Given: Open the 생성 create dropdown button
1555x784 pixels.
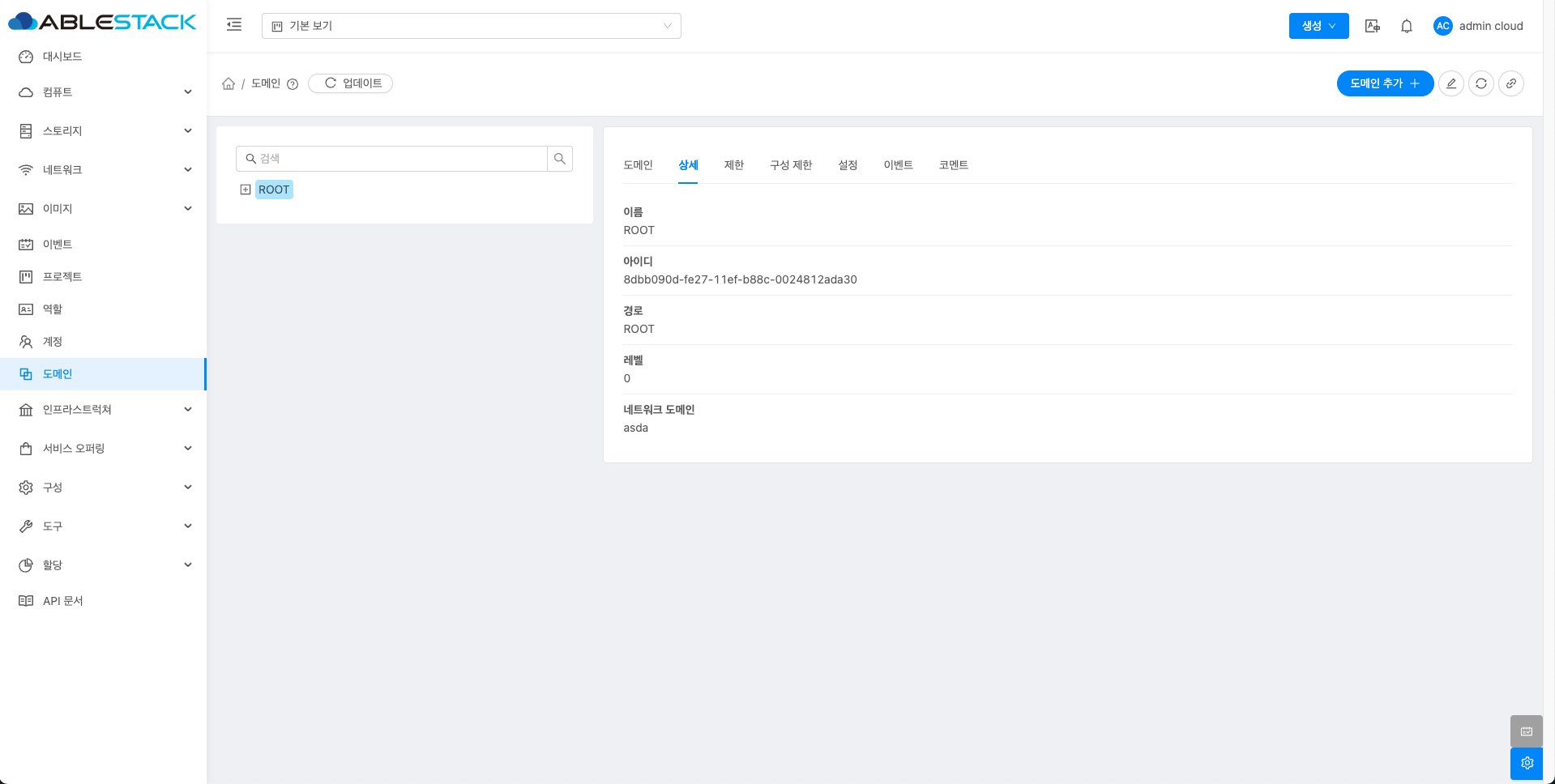Looking at the screenshot, I should (x=1318, y=26).
